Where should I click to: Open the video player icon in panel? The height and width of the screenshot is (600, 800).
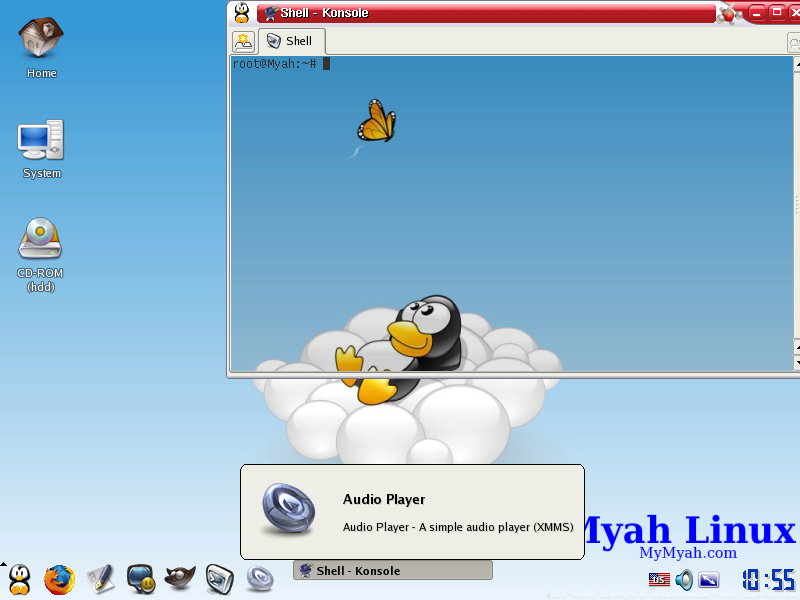point(220,579)
